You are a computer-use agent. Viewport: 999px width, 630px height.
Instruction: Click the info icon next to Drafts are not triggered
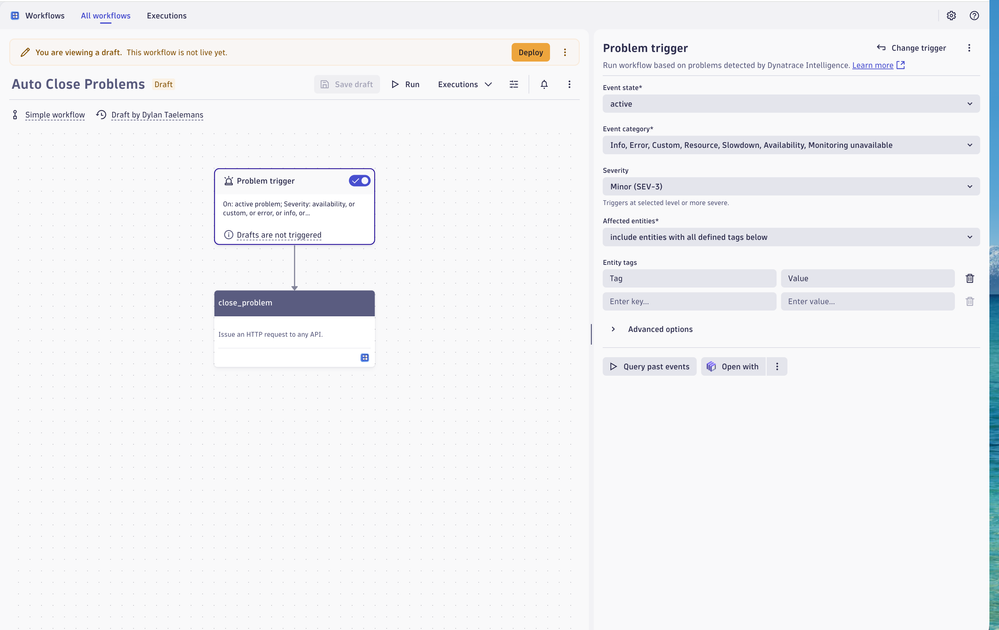(228, 235)
